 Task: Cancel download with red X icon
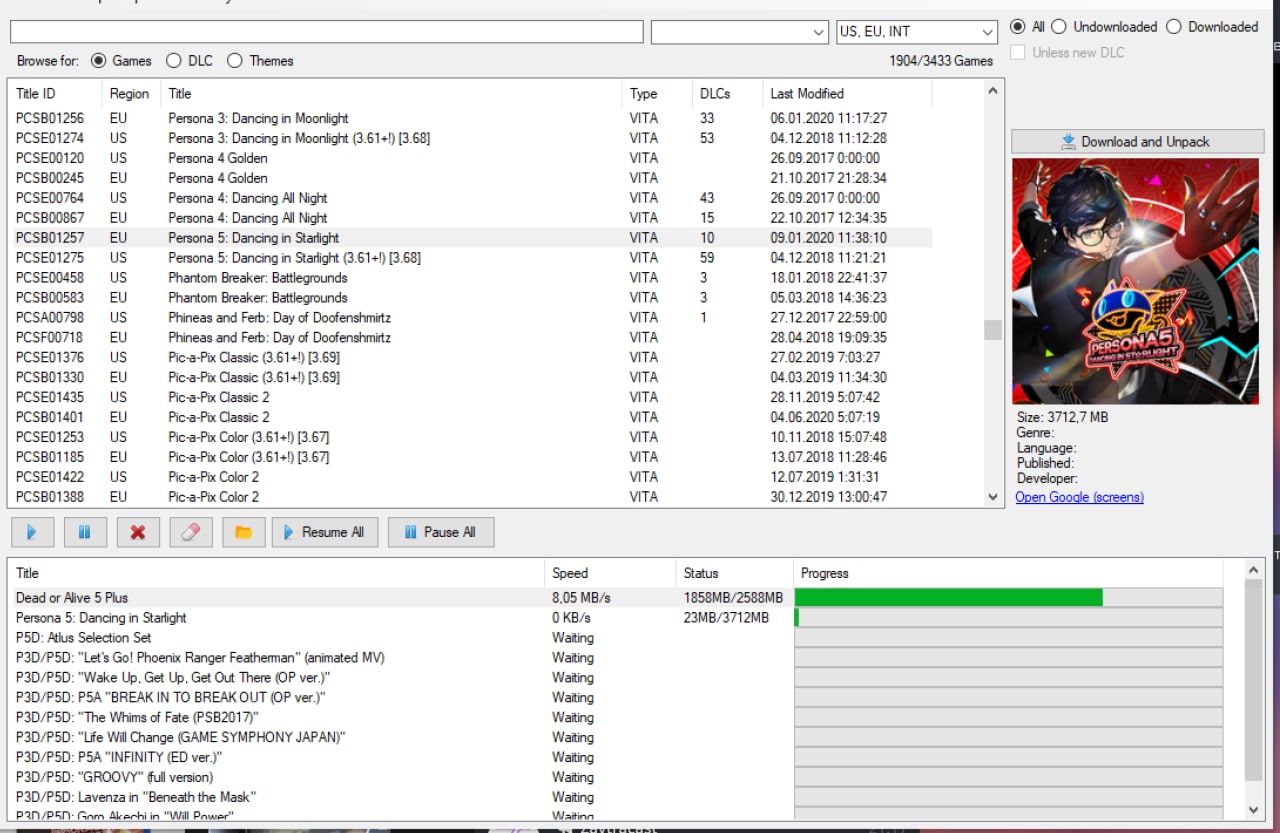[x=138, y=532]
